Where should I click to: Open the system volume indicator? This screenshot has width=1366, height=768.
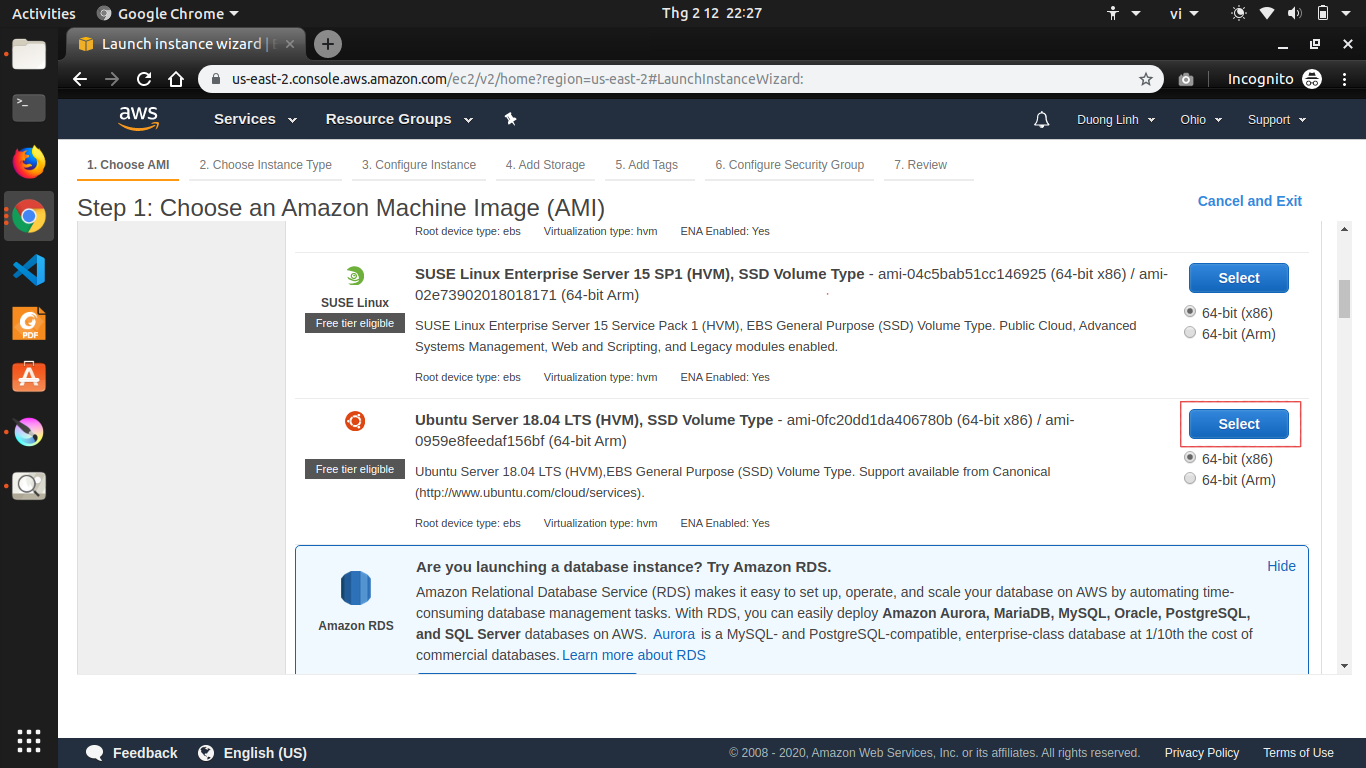point(1295,13)
